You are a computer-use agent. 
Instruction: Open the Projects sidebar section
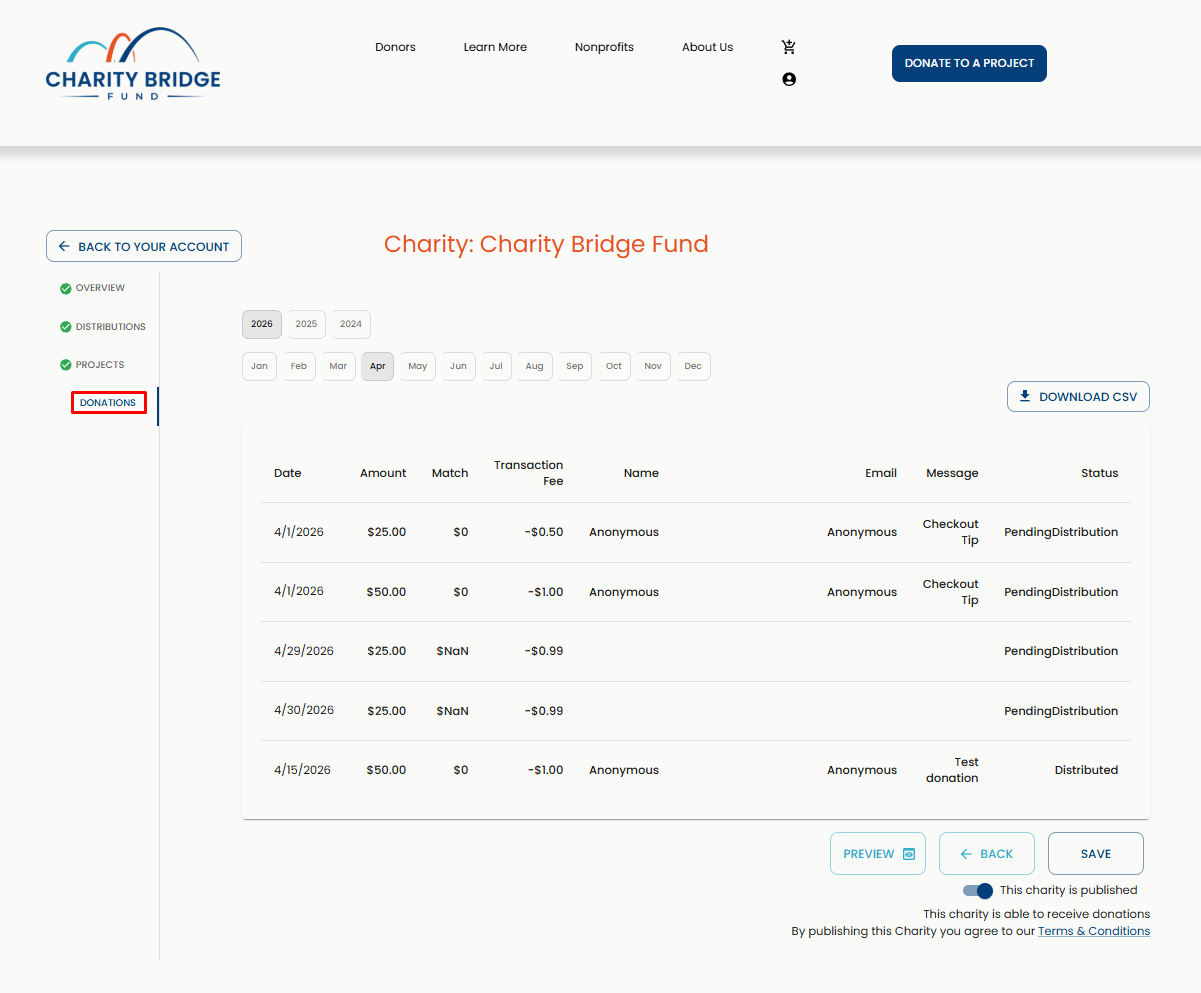coord(100,365)
